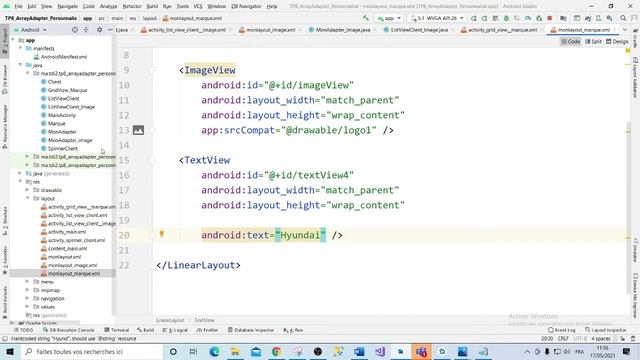Click the read-only lock icon in status bar
This screenshot has height=360, width=640.
[622, 338]
